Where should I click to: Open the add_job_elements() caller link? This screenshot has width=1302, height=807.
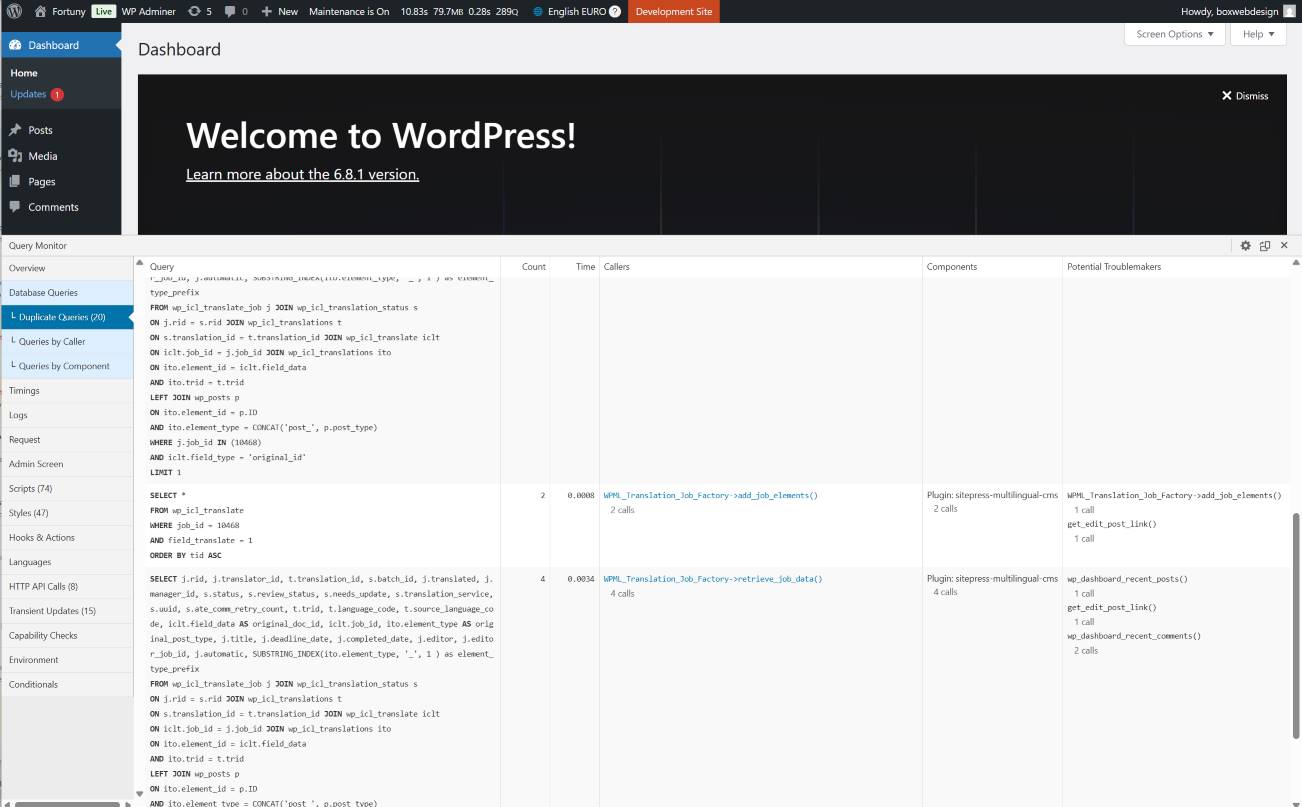click(710, 495)
